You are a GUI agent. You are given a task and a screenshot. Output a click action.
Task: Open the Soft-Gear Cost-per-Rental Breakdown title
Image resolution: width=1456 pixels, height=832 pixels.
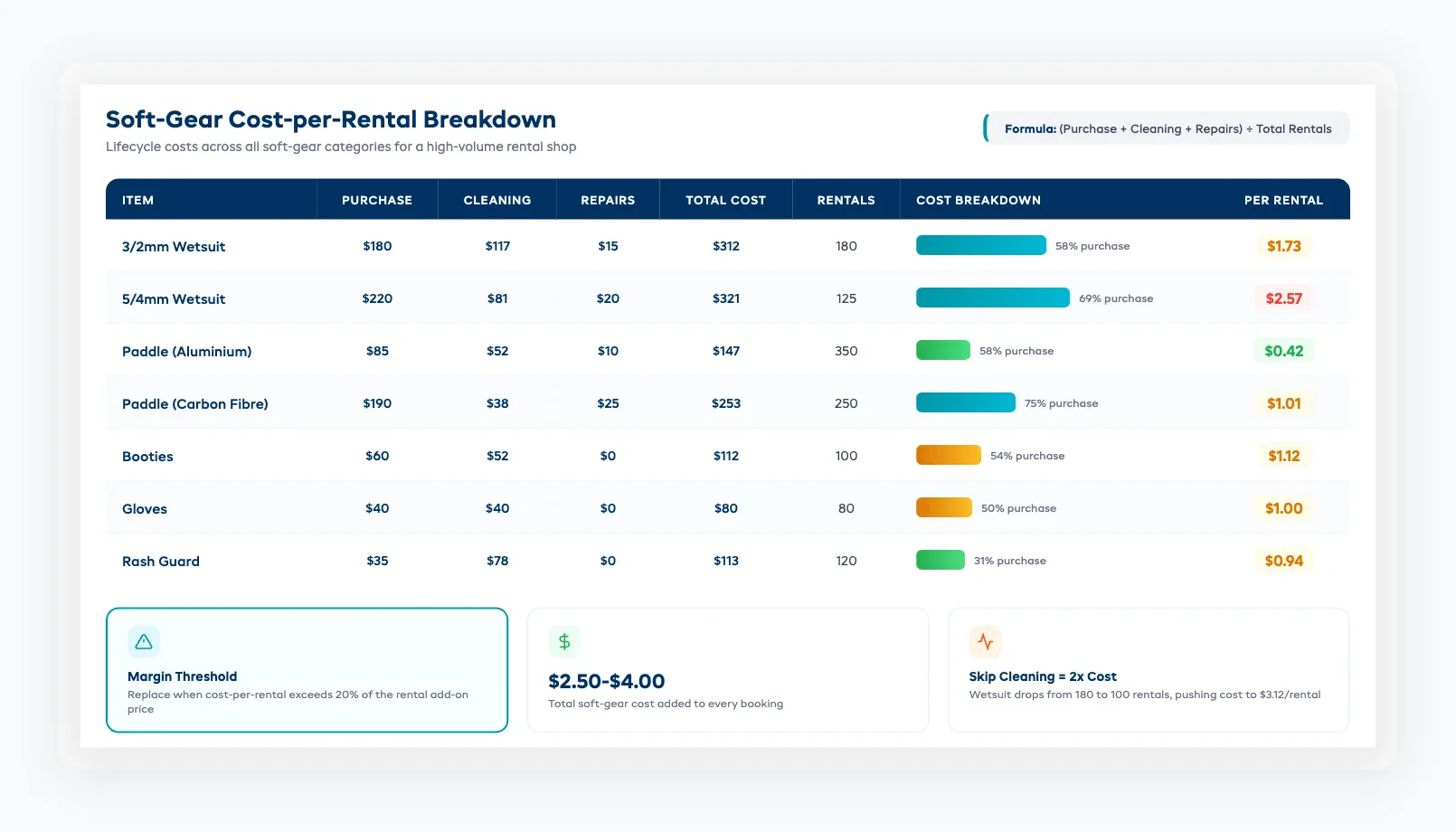coord(331,118)
